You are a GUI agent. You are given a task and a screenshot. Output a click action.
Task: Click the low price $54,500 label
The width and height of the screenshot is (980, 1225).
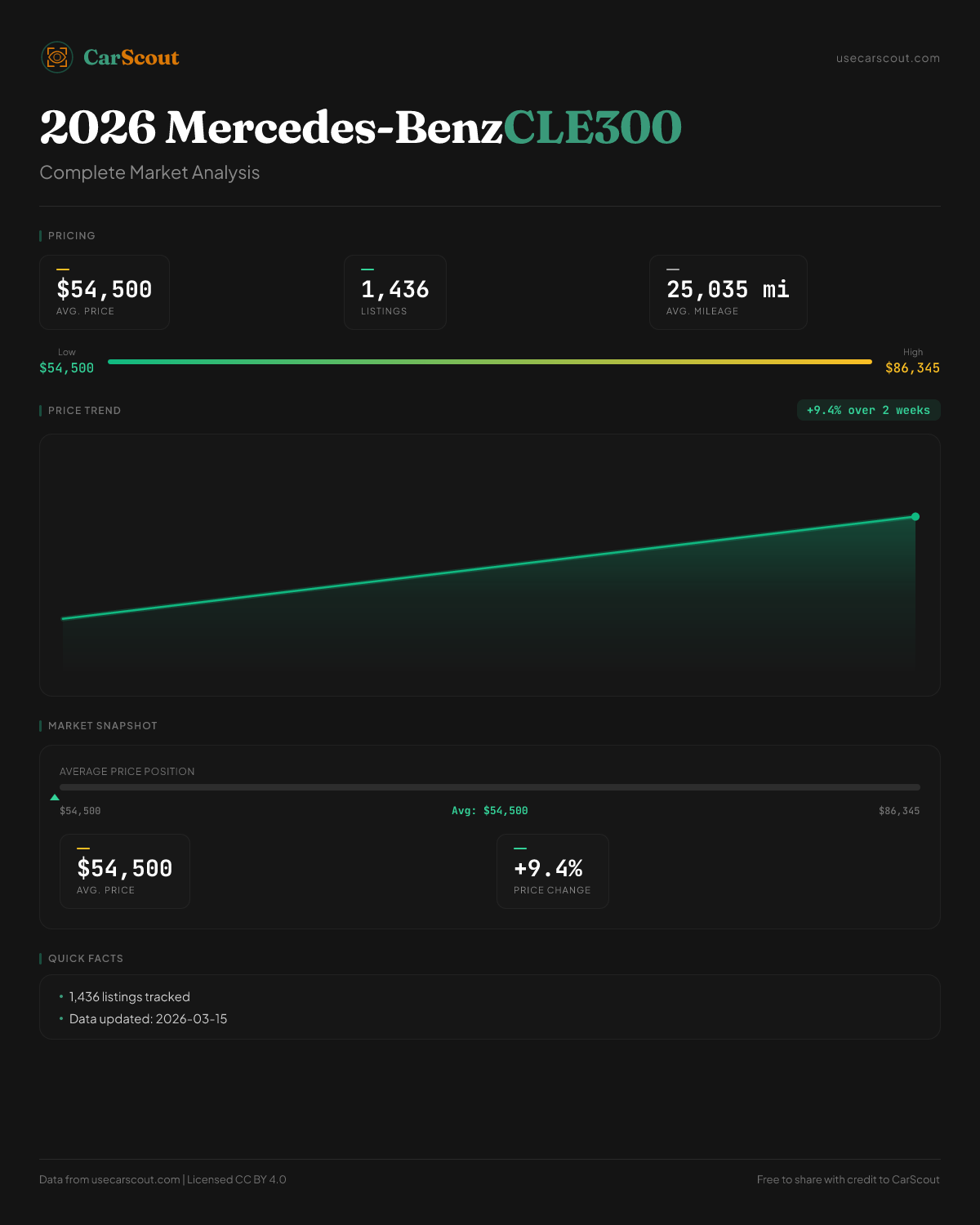66,367
